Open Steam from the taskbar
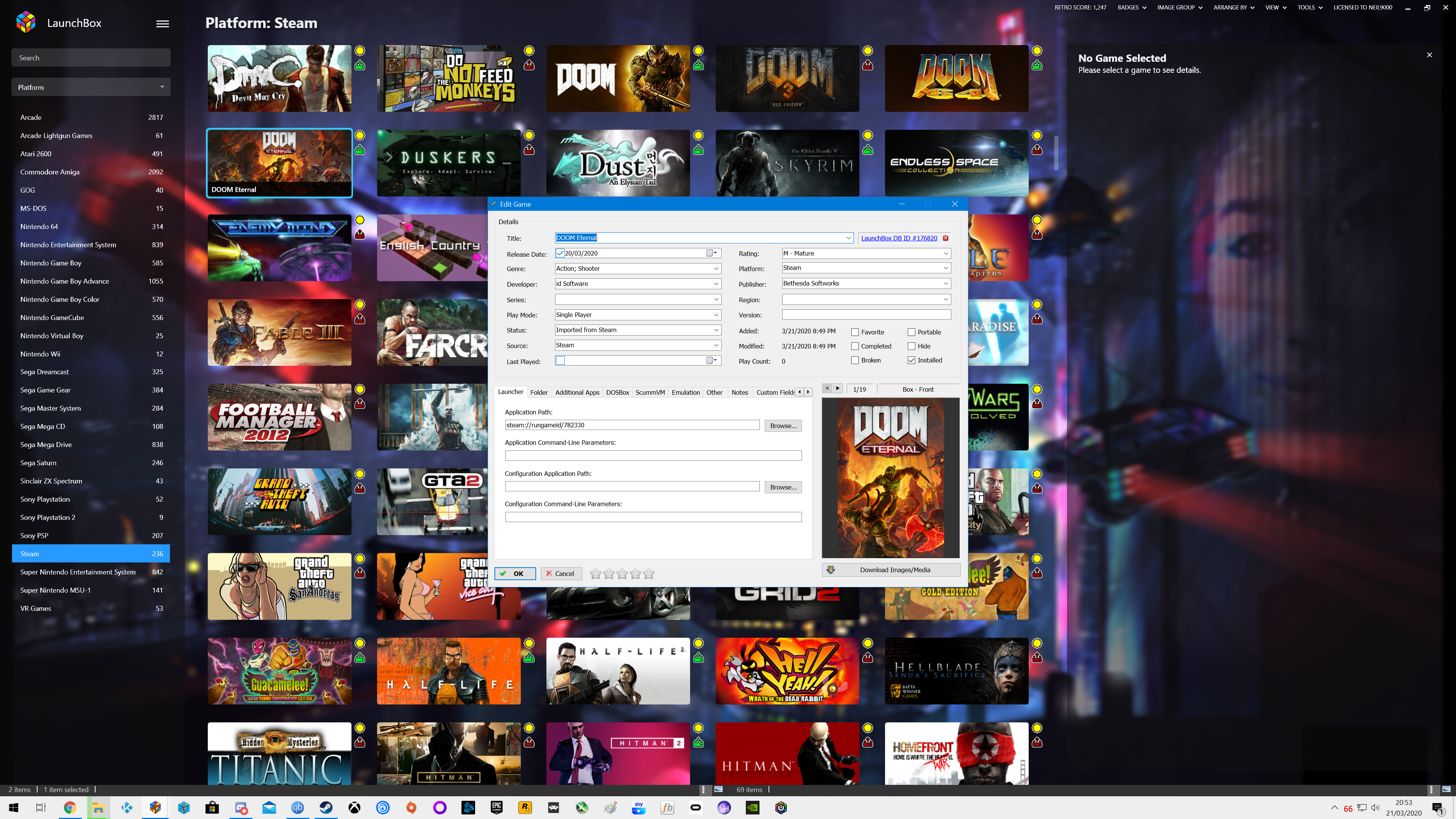The width and height of the screenshot is (1456, 819). point(326,808)
